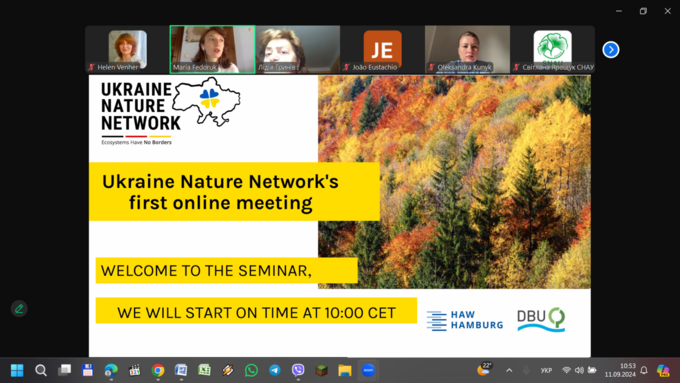The width and height of the screenshot is (680, 383).
Task: Expand hidden system tray icons chevron
Action: 509,370
